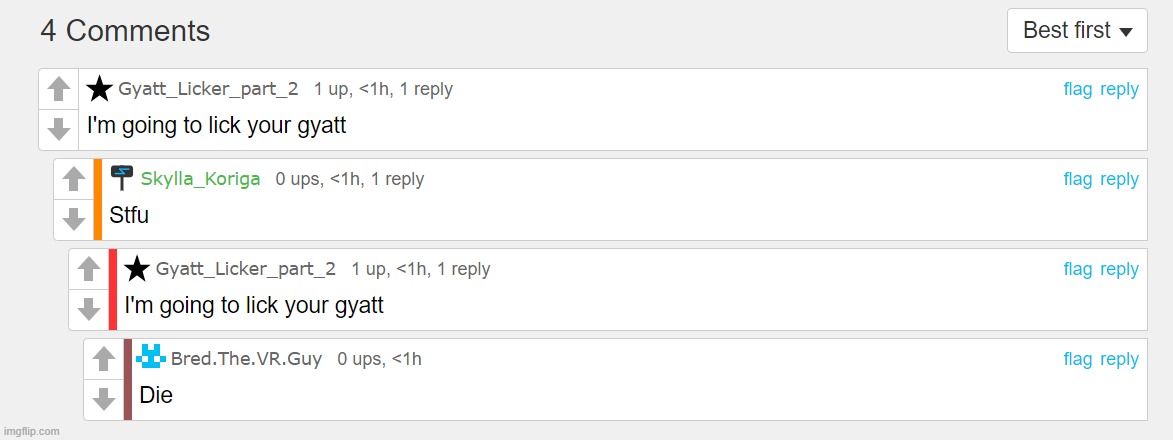Downvote Bred.The.VR.Guy's Die comment
The height and width of the screenshot is (440, 1173).
click(104, 399)
